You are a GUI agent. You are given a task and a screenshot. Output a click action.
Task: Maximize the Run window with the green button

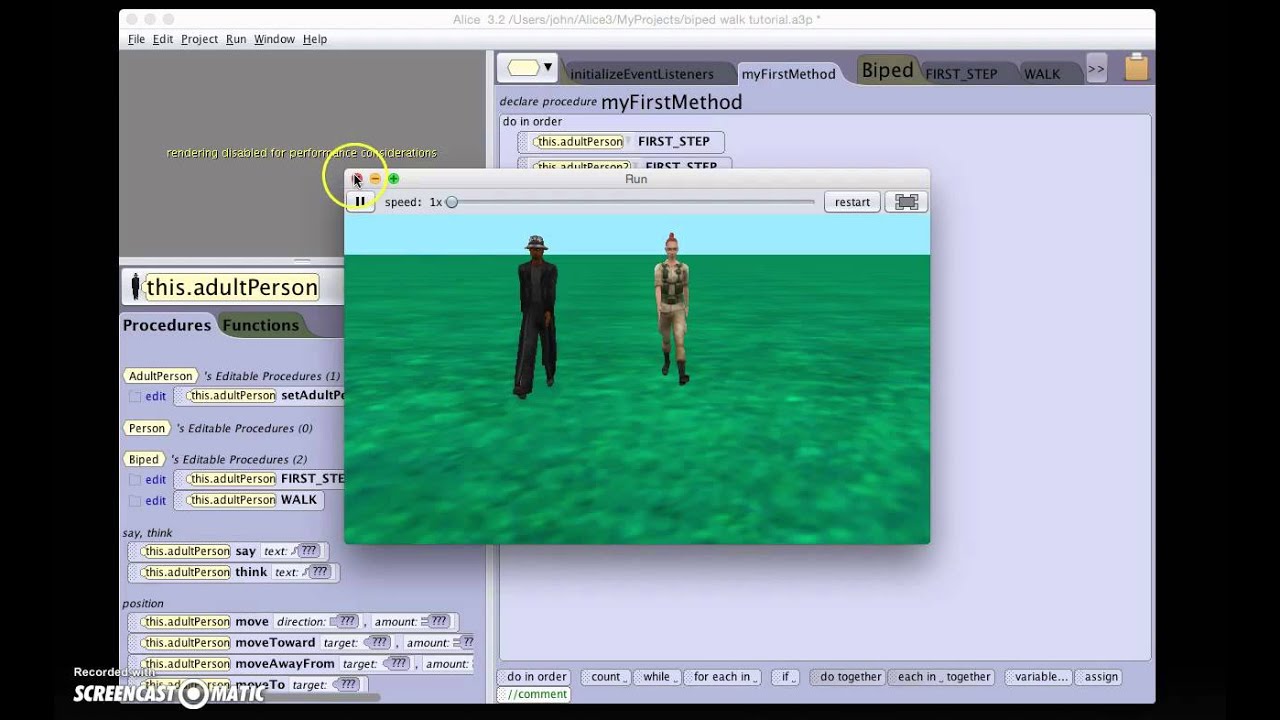click(x=393, y=179)
